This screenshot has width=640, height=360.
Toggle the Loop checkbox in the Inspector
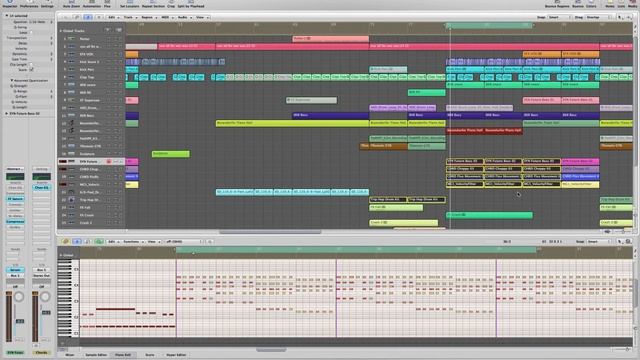pos(31,33)
